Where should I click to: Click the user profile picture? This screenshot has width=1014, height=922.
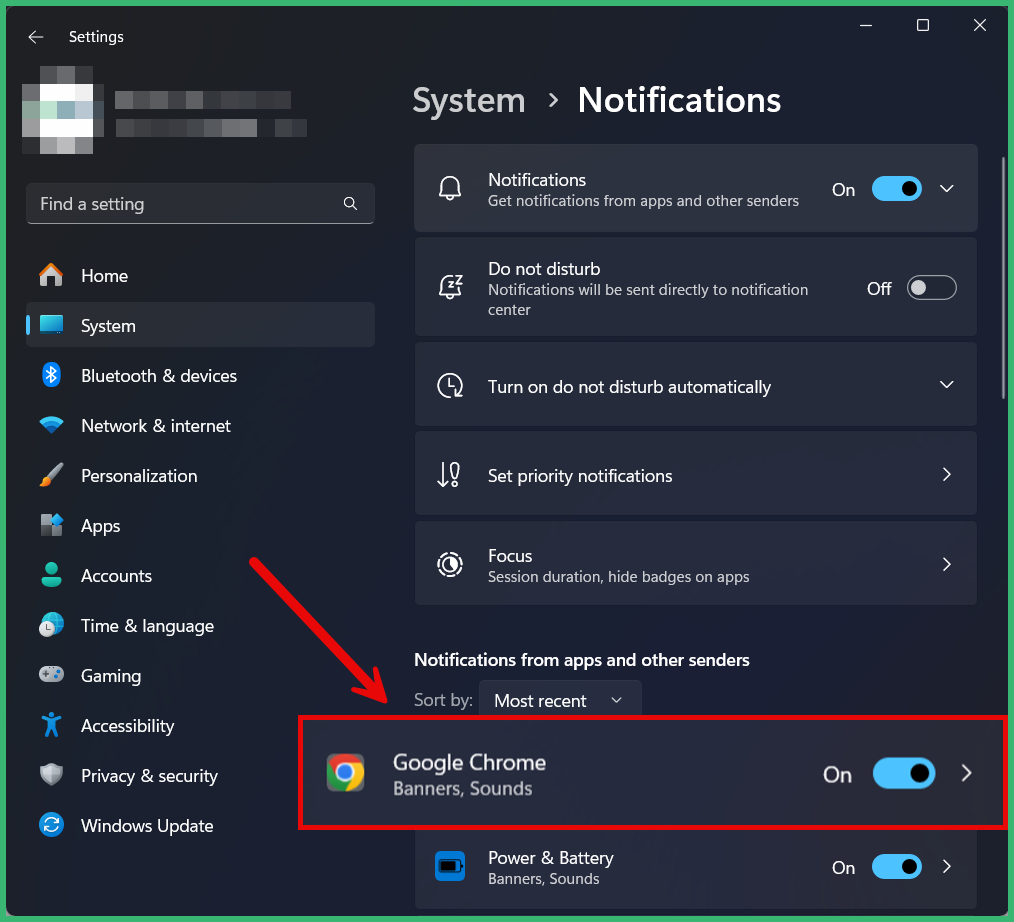[x=62, y=111]
